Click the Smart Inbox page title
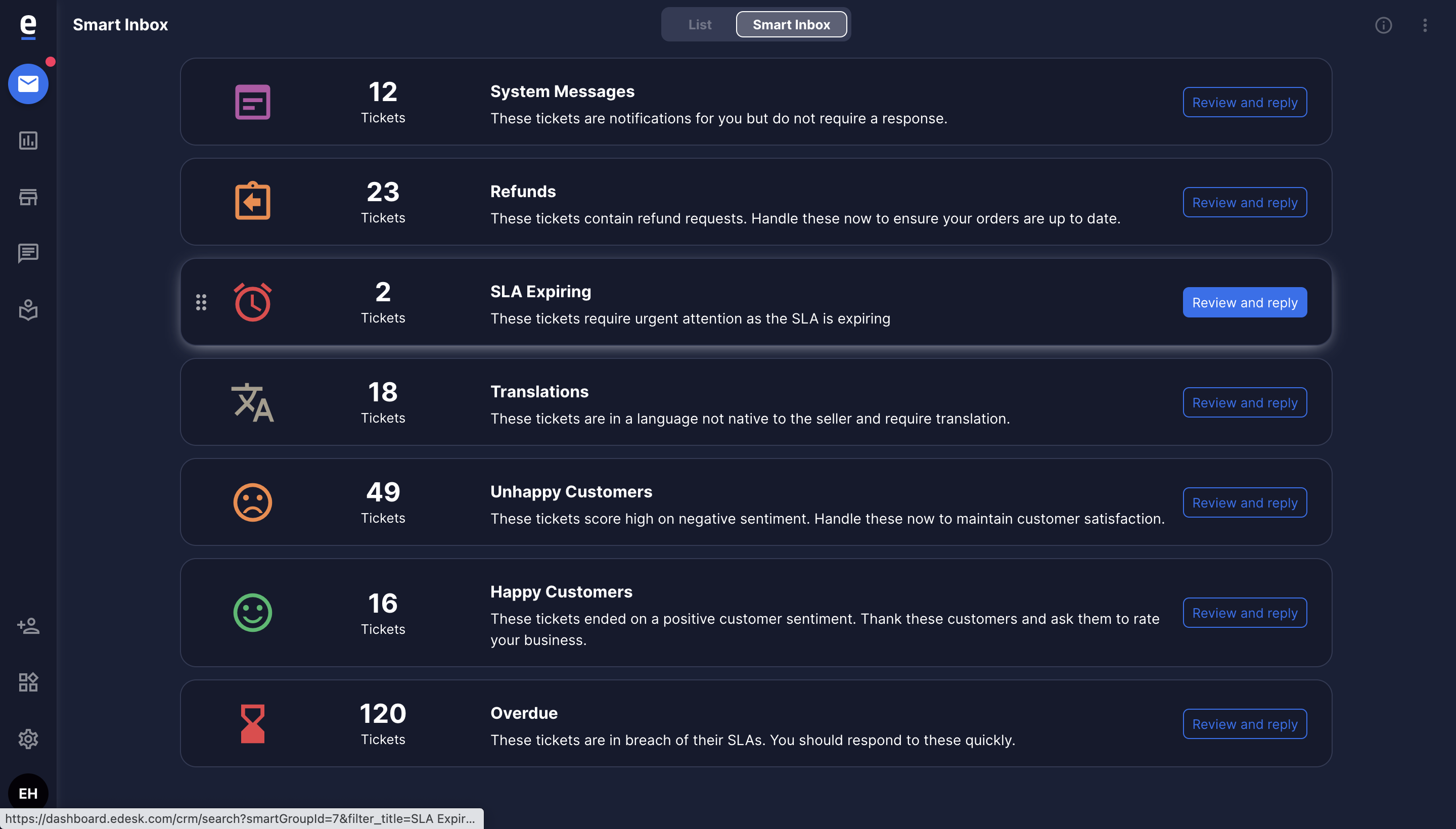This screenshot has height=829, width=1456. point(120,24)
